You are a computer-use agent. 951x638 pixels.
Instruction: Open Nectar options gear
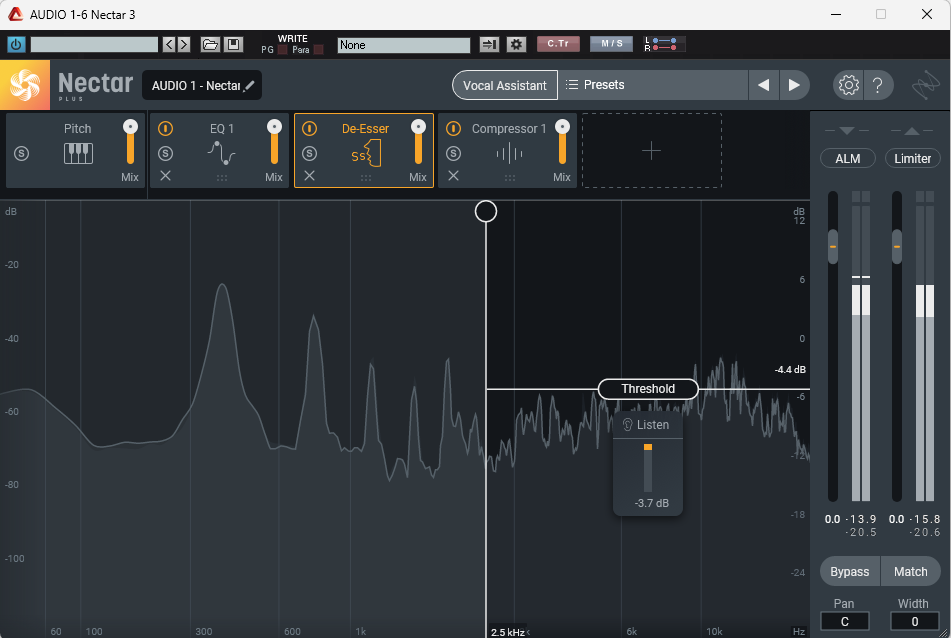[849, 86]
